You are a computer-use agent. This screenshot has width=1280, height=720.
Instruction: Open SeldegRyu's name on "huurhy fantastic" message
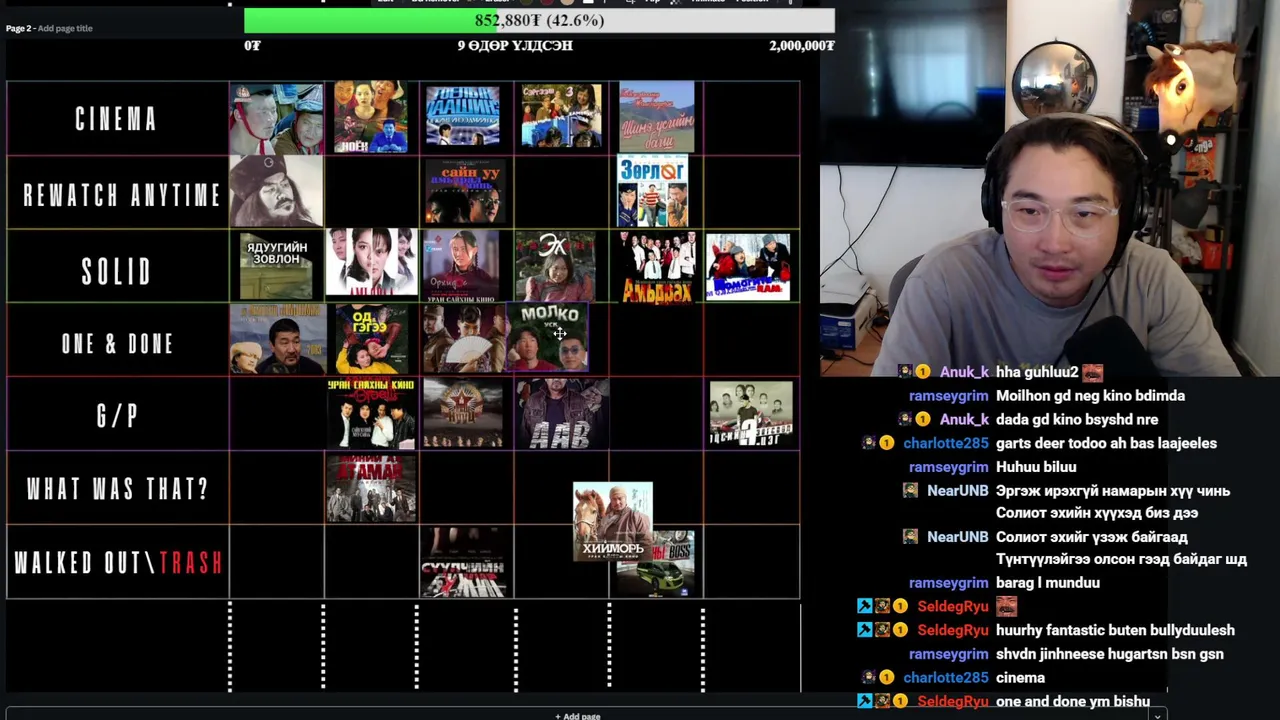pos(952,630)
